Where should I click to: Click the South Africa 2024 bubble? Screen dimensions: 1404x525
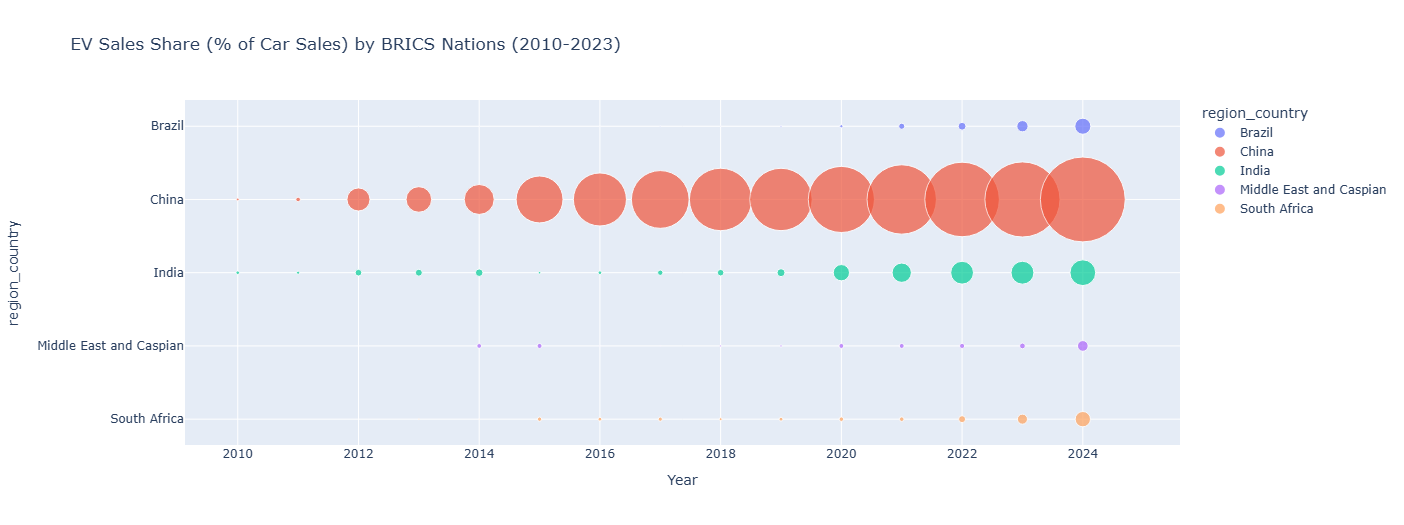pos(1082,419)
